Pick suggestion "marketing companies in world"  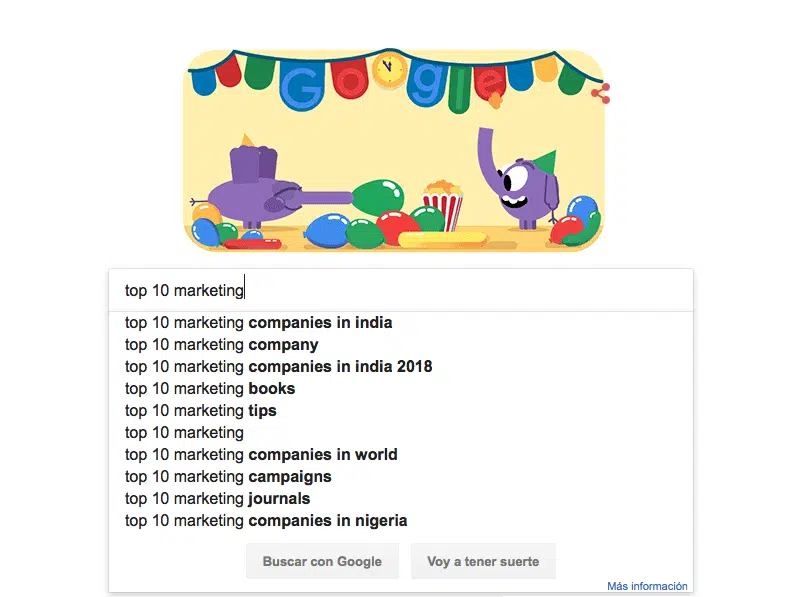pyautogui.click(x=261, y=455)
